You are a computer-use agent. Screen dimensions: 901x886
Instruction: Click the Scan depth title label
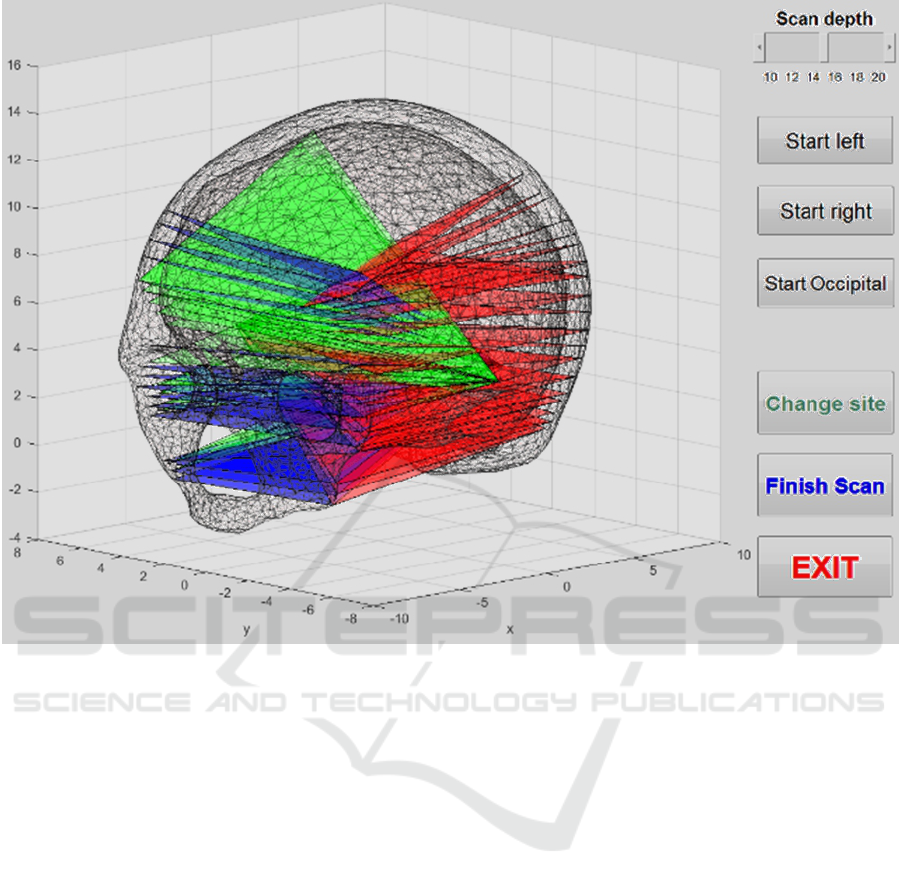pos(824,19)
